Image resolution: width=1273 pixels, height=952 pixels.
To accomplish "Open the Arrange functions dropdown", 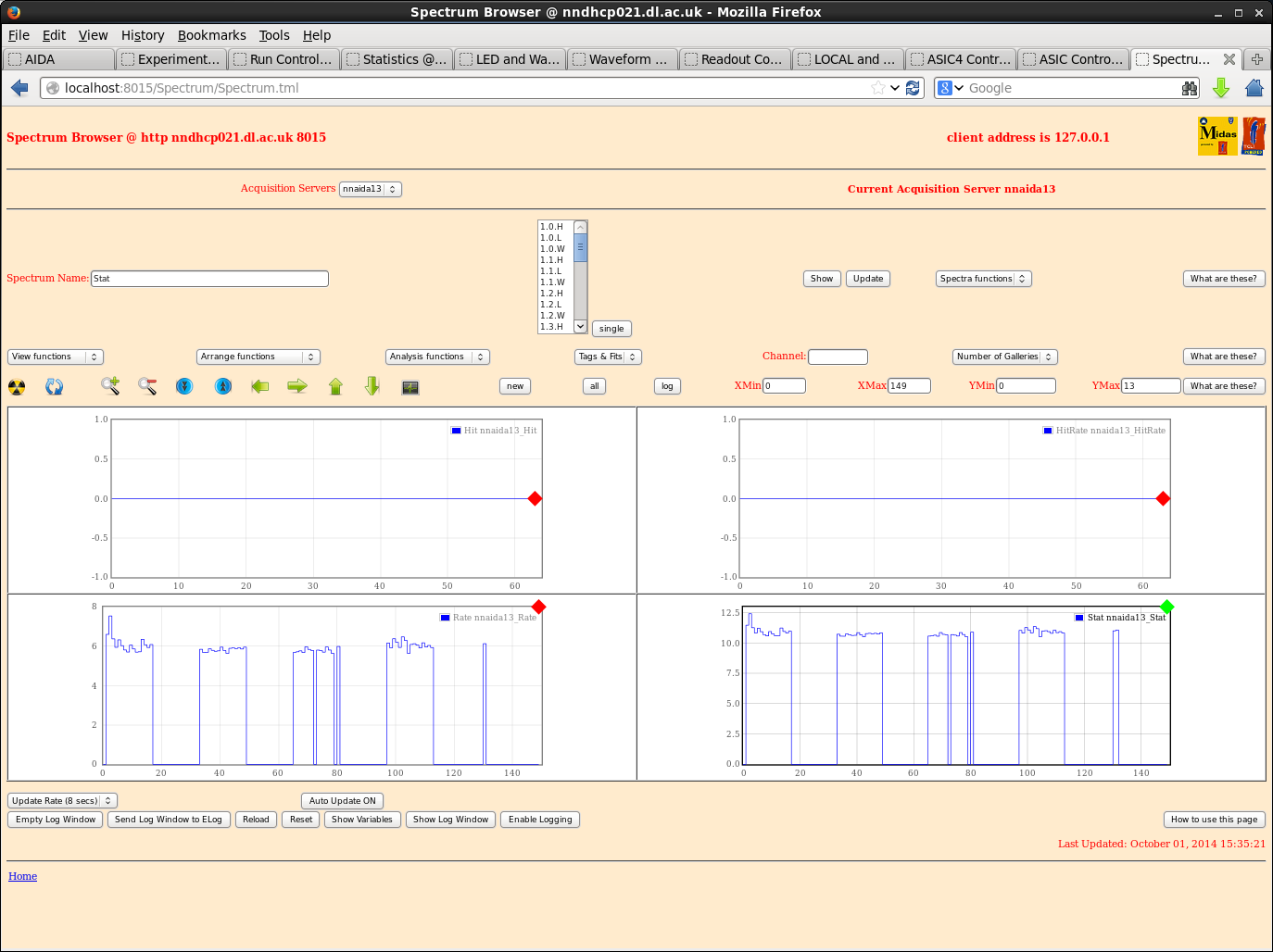I will coord(258,357).
